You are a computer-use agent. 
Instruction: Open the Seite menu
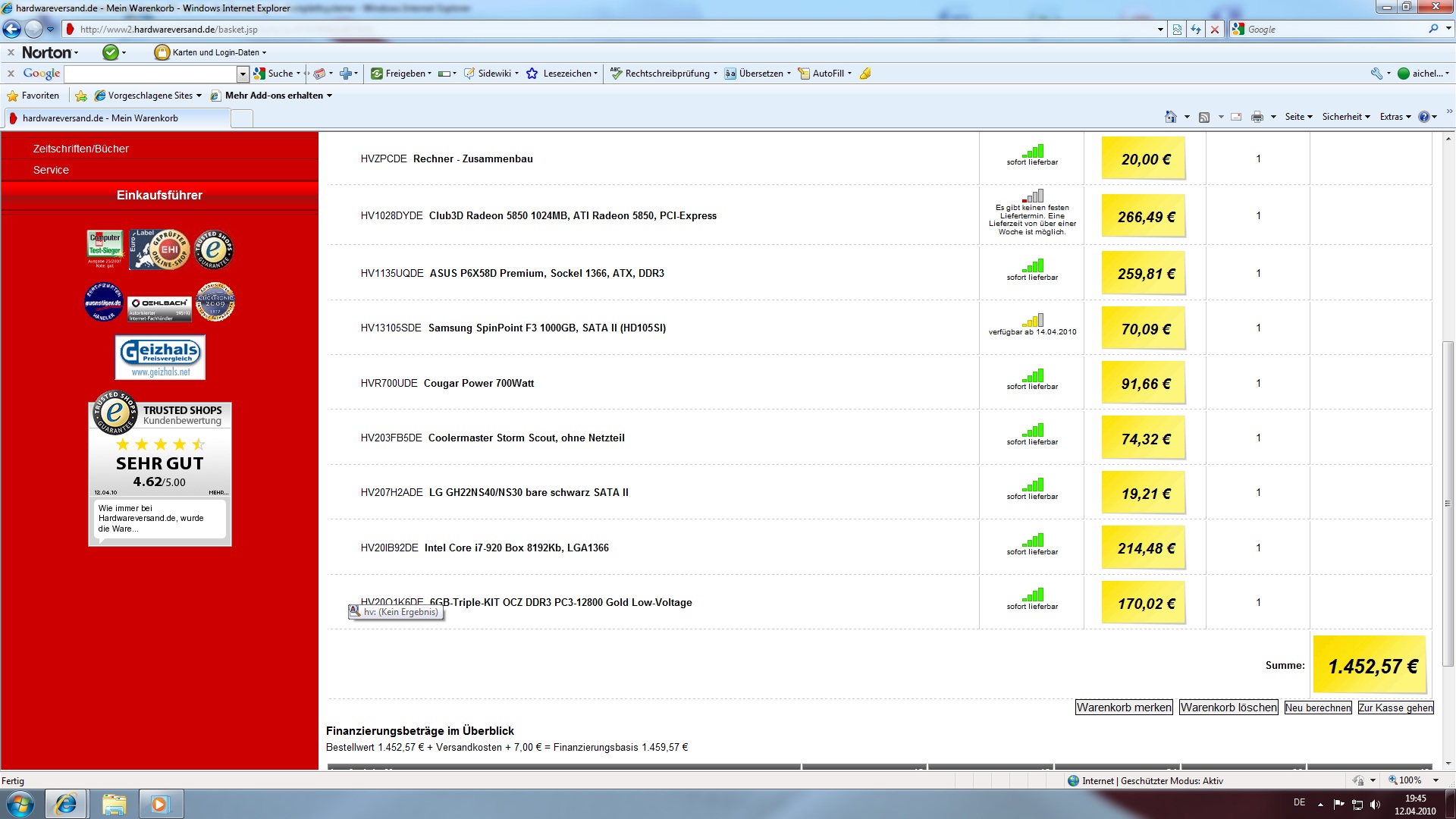click(x=1298, y=117)
